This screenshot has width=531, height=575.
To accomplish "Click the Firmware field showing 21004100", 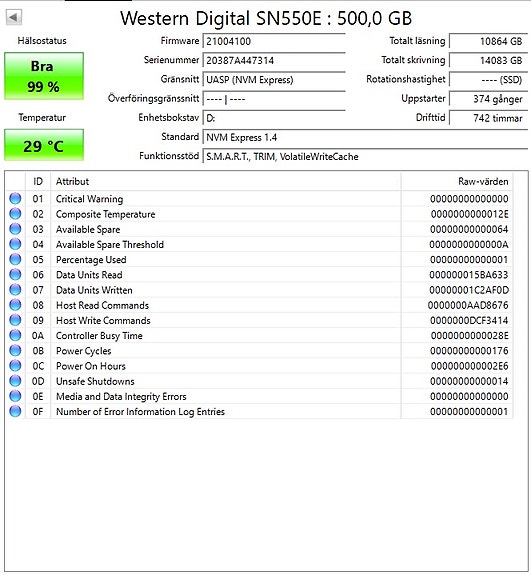I will [274, 41].
